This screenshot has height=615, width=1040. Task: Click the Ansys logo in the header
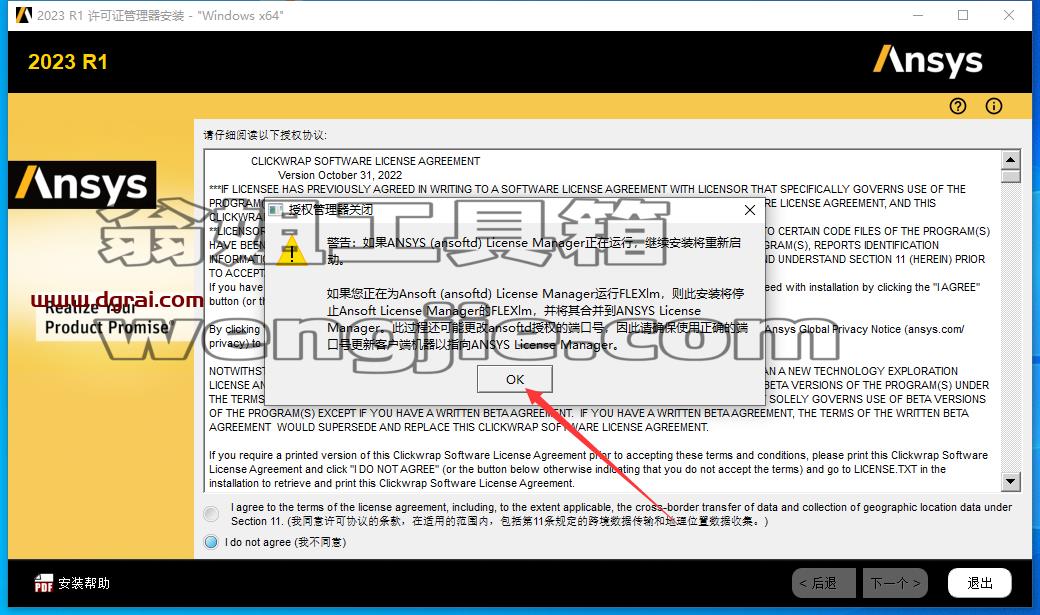(x=927, y=60)
